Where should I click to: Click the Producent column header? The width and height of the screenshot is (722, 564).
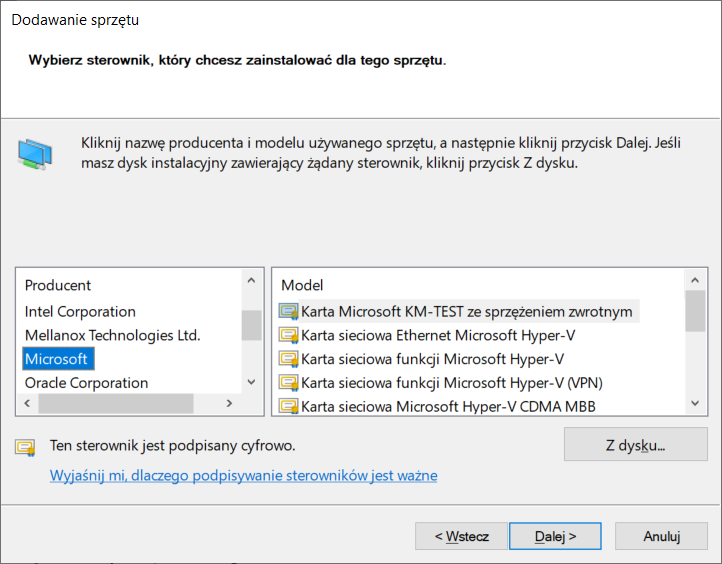click(58, 285)
